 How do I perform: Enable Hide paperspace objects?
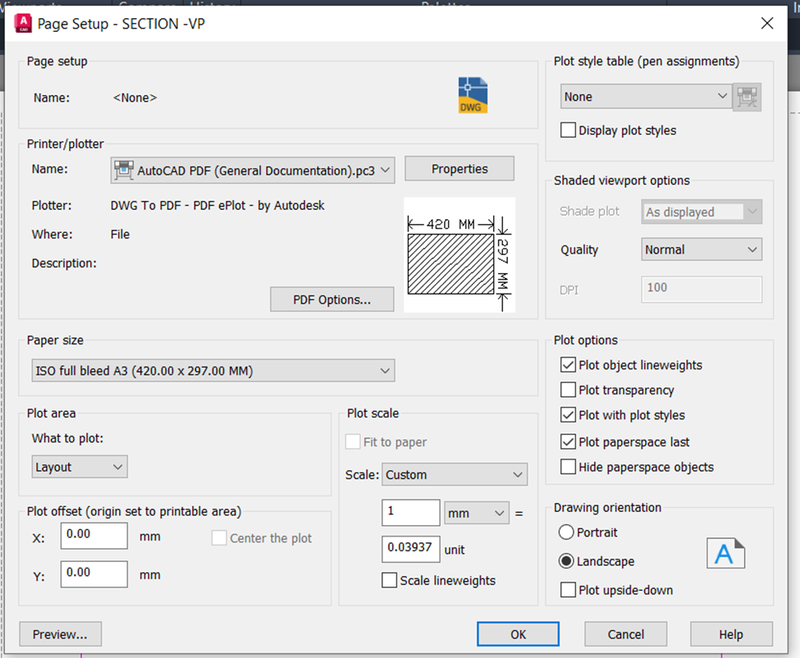[x=568, y=467]
